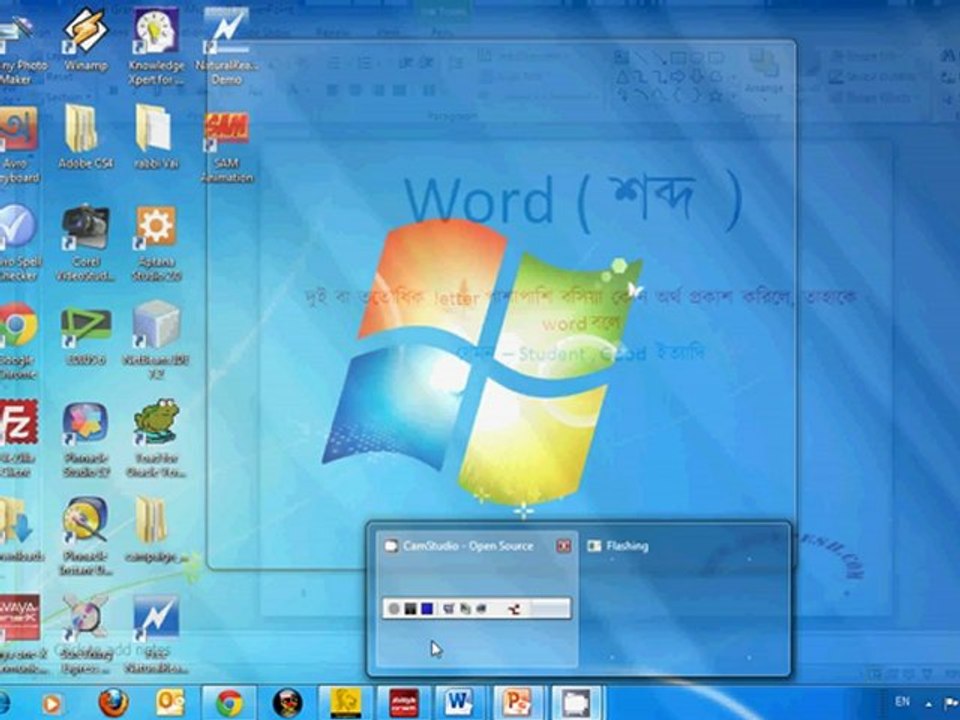Click the FileZilla desktop shortcut
Image resolution: width=960 pixels, height=720 pixels.
point(18,438)
